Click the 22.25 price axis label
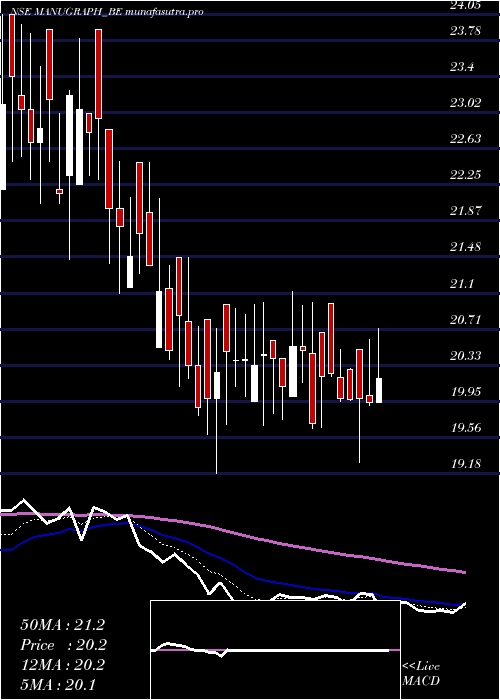Viewport: 500px width, 700px height. point(466,174)
